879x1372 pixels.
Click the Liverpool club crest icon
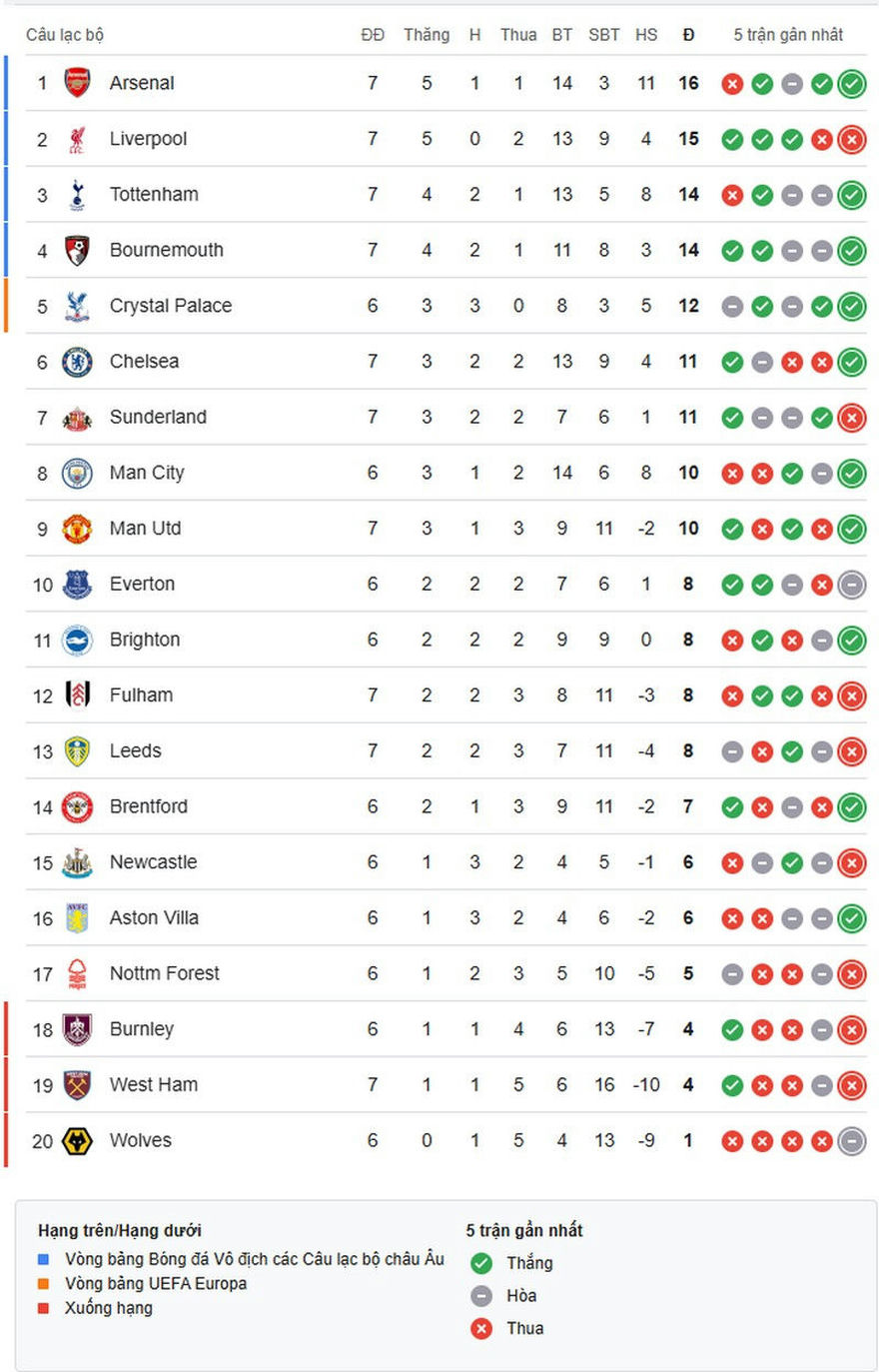77,139
